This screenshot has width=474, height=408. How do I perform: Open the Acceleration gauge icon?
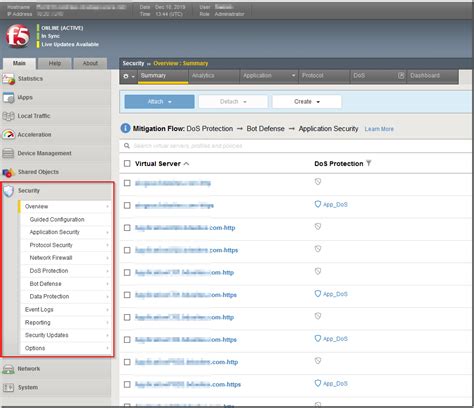tap(9, 135)
